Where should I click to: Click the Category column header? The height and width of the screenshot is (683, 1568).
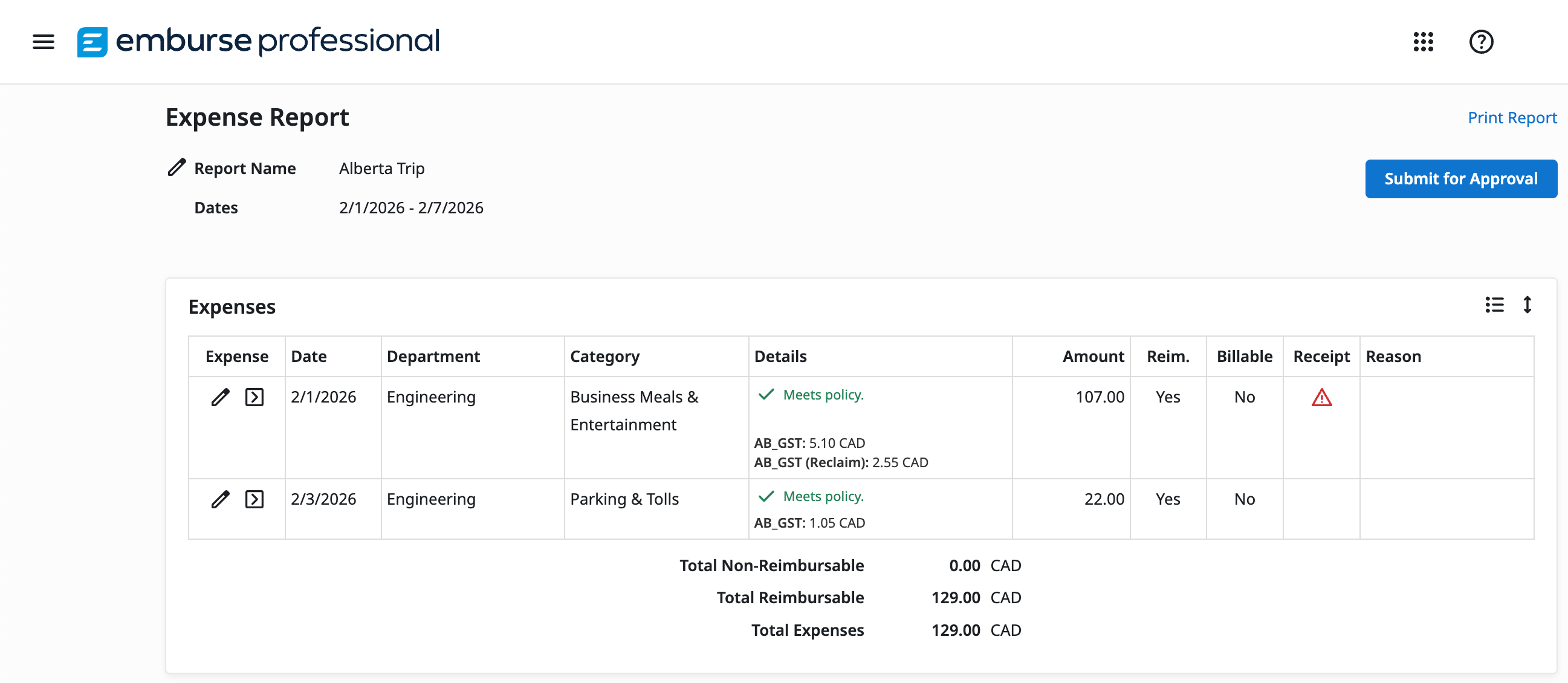pyautogui.click(x=604, y=356)
